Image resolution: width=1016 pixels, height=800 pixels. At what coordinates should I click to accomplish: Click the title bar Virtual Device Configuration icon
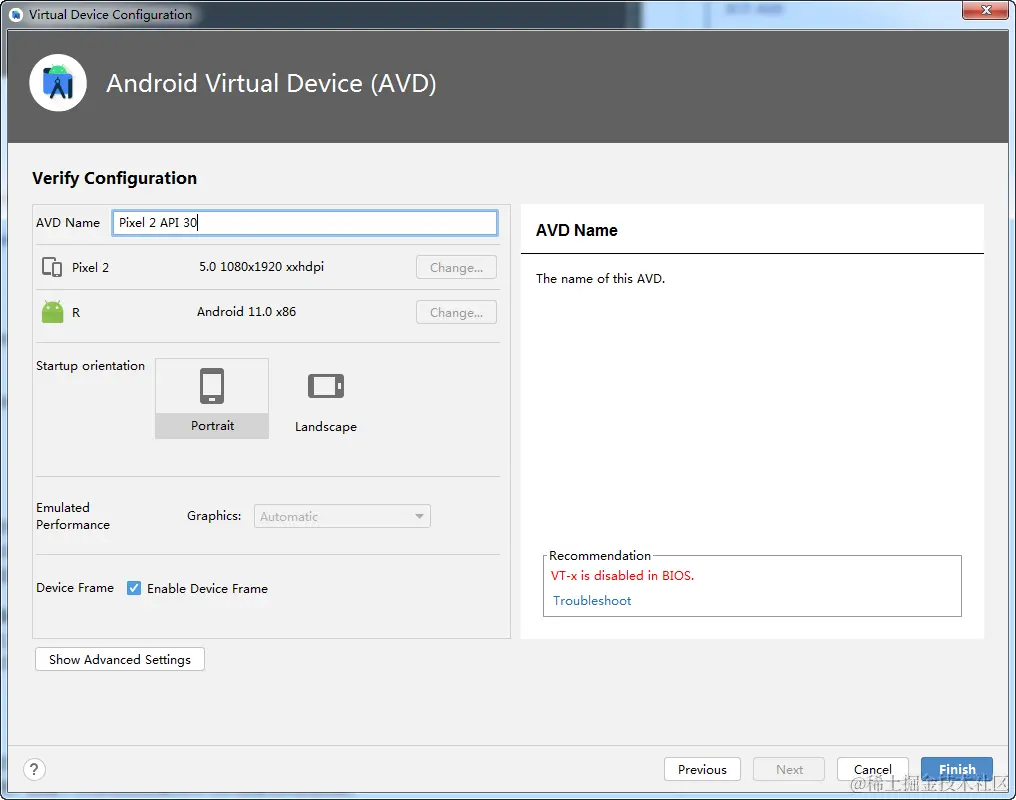[16, 14]
